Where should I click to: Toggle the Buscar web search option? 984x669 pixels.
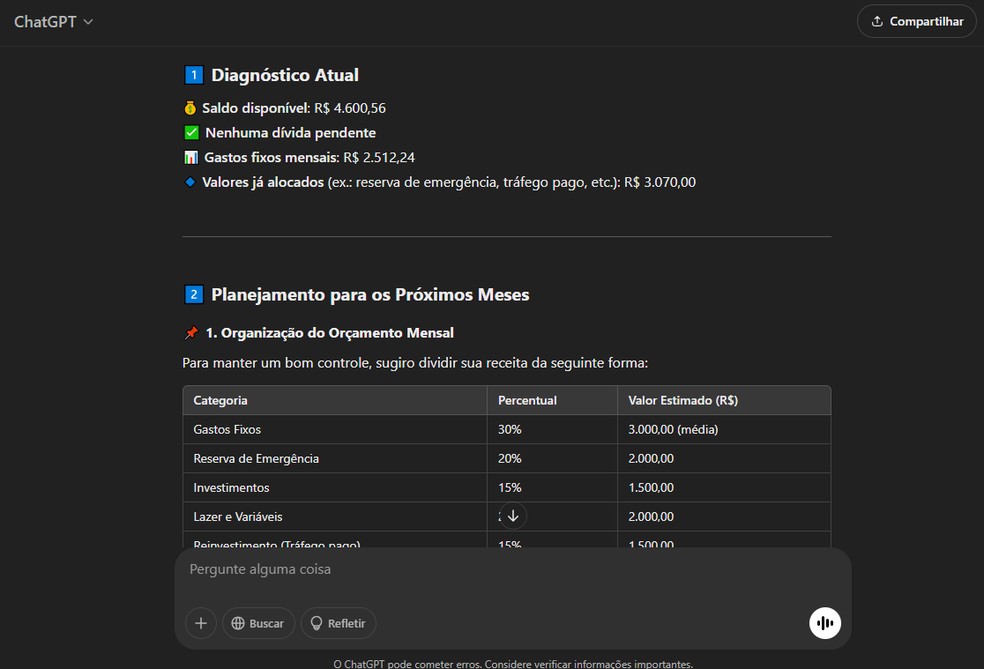point(259,623)
